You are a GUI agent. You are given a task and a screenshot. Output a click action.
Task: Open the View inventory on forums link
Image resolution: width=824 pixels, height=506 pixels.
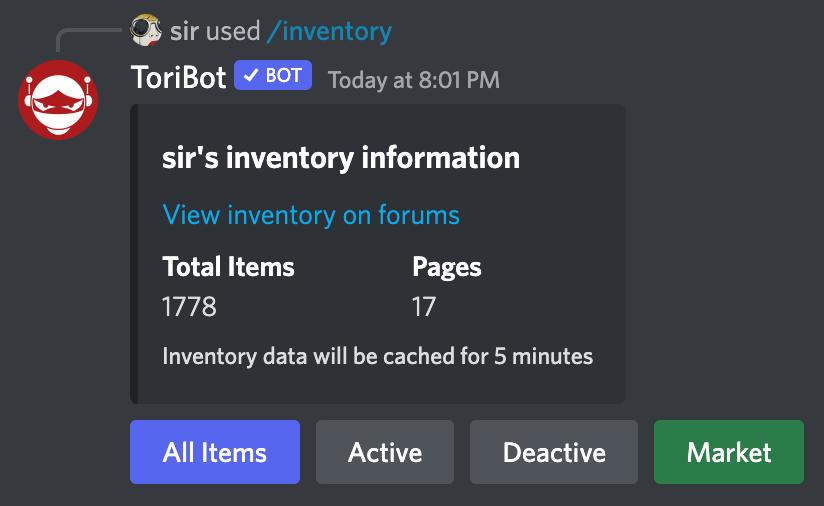311,214
